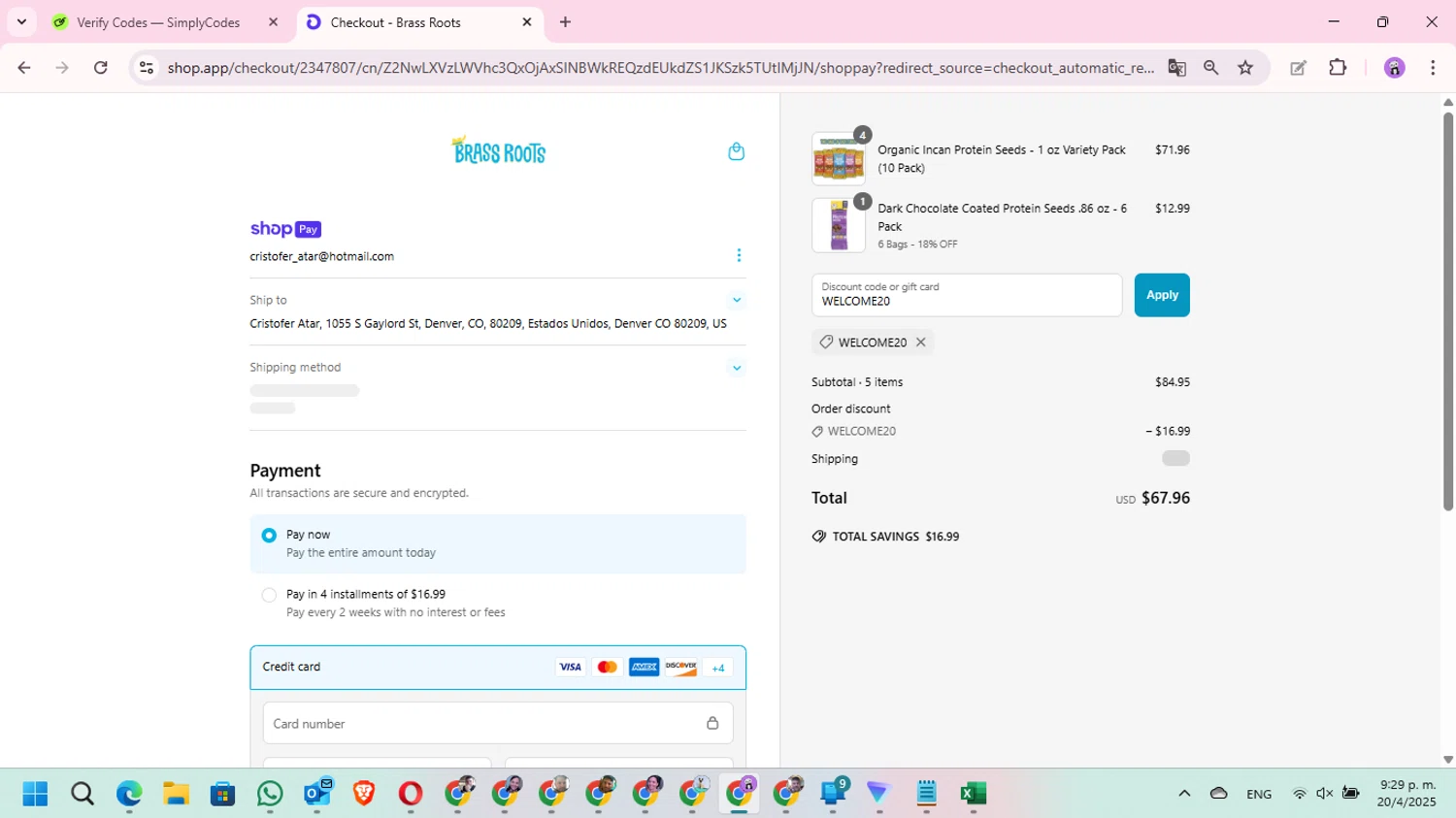Screen dimensions: 1456x818
Task: Click the browser address bar URL
Action: point(660,68)
